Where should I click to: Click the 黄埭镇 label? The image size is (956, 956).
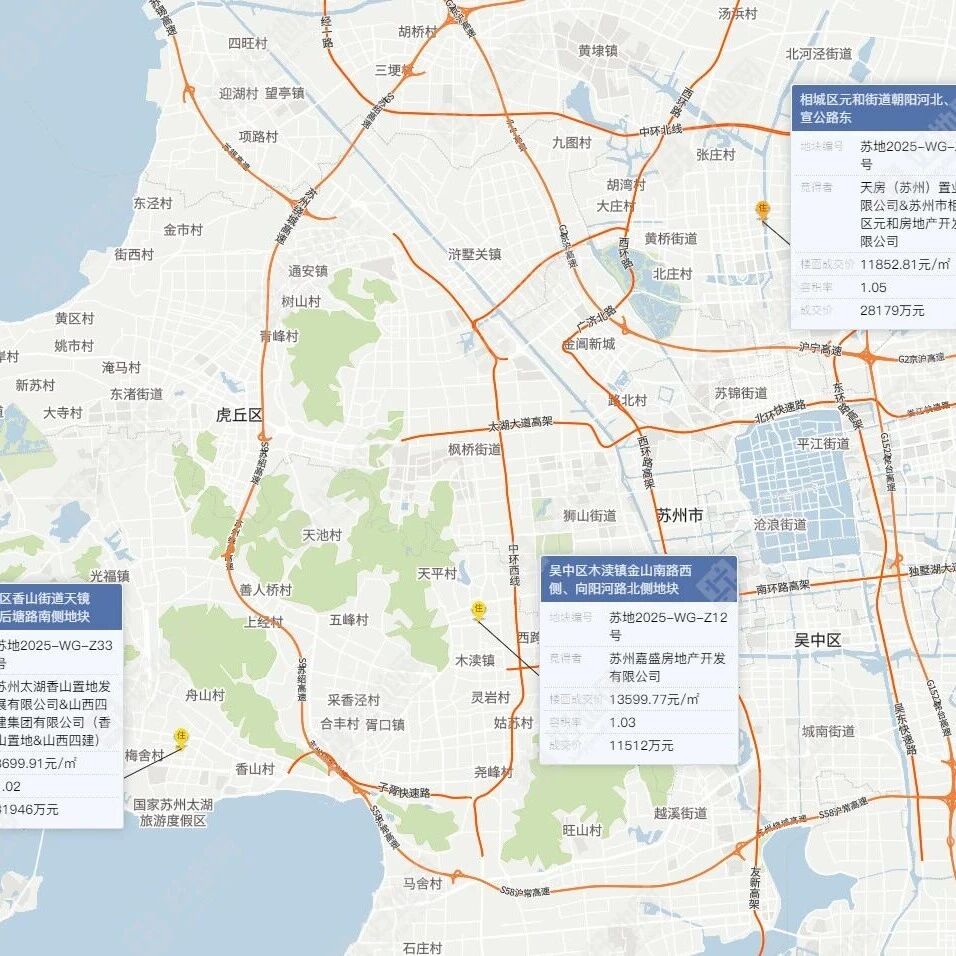[x=598, y=51]
